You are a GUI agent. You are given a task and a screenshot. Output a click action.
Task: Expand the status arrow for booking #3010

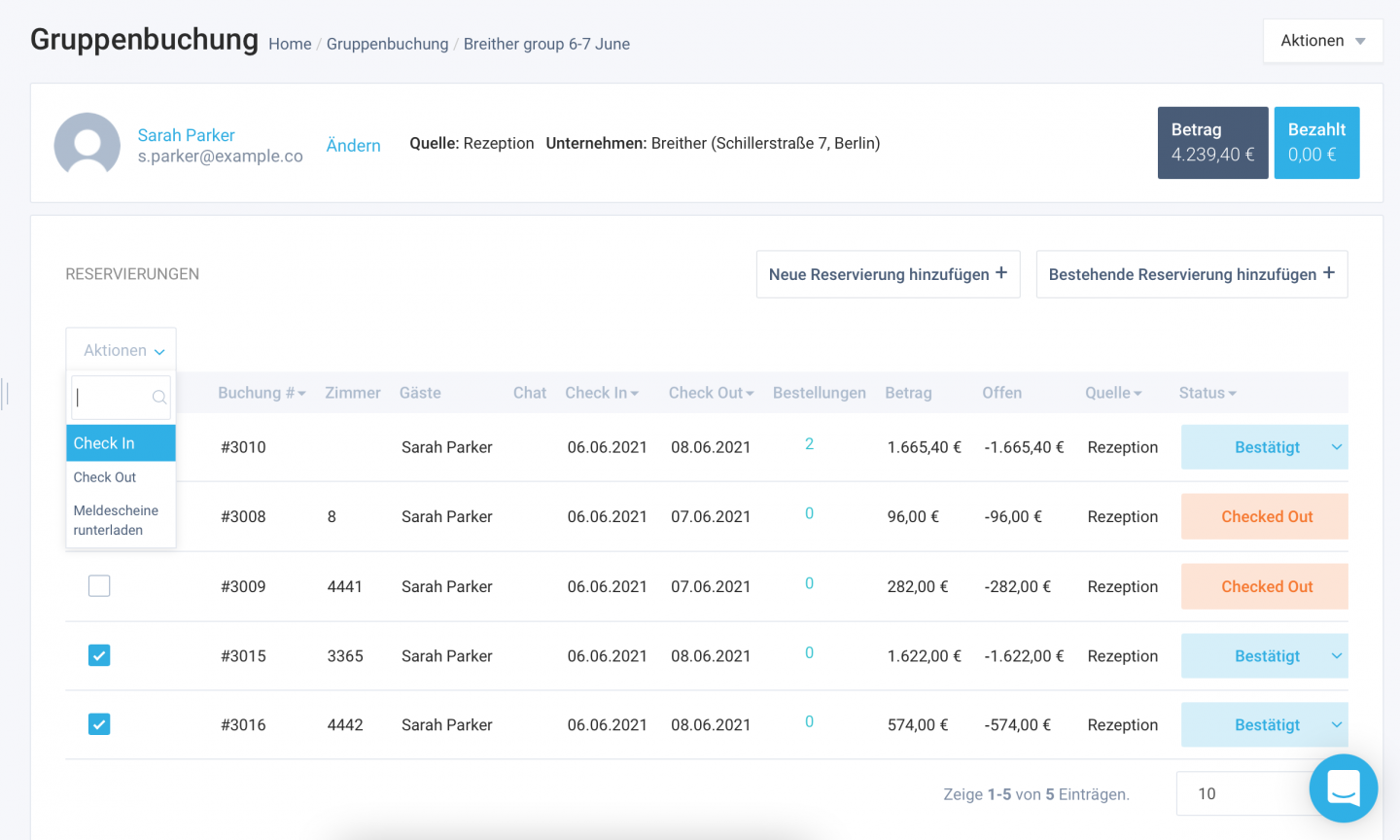[1337, 447]
